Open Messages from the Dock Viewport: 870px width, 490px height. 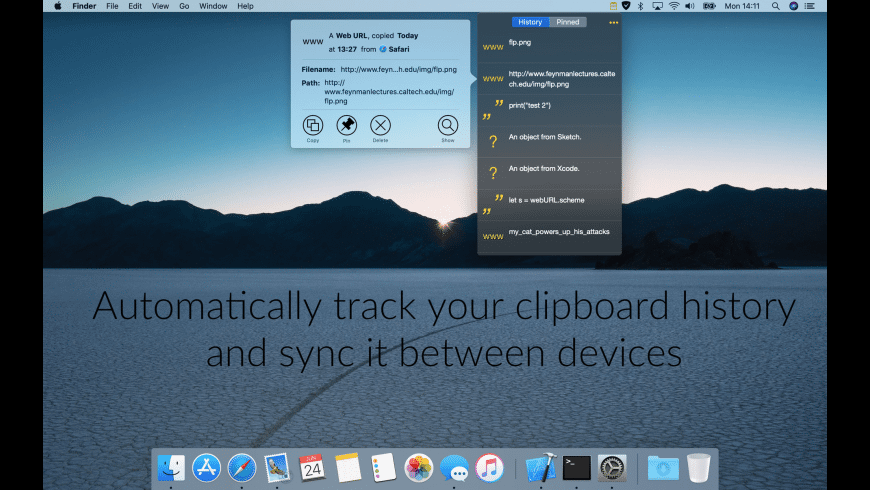pyautogui.click(x=454, y=468)
